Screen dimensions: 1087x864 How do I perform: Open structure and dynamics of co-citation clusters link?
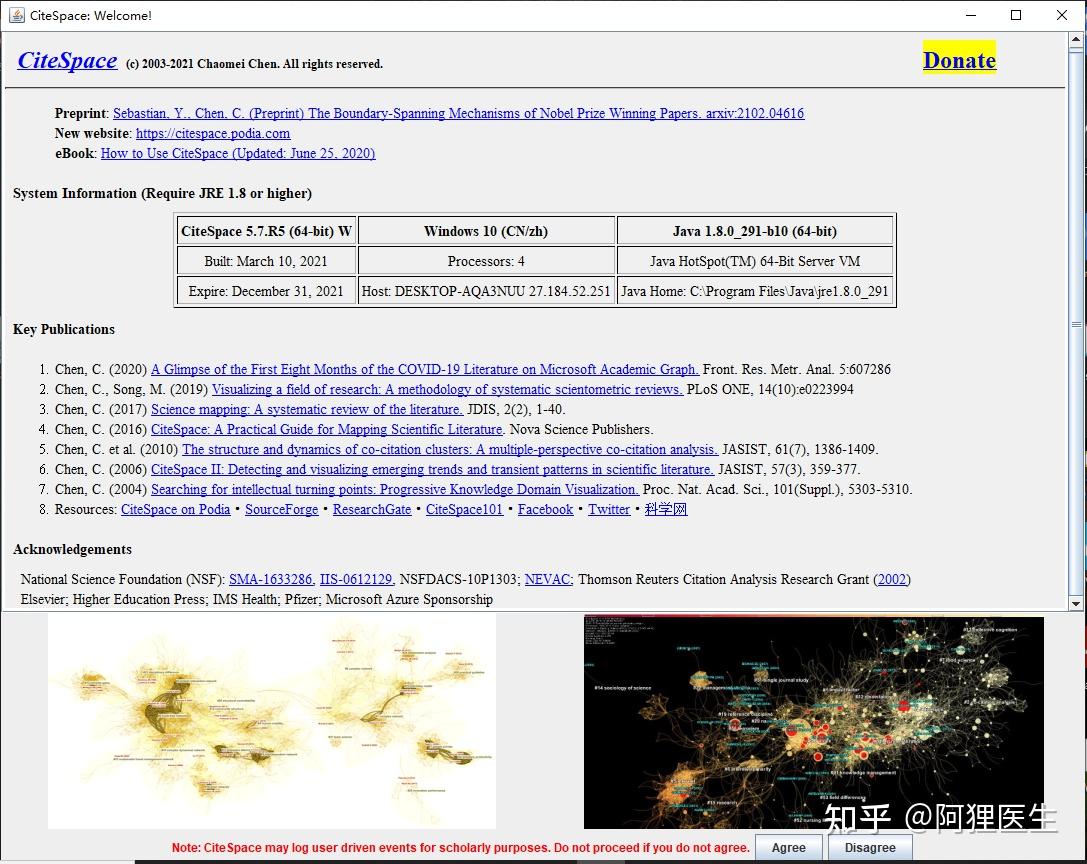450,450
